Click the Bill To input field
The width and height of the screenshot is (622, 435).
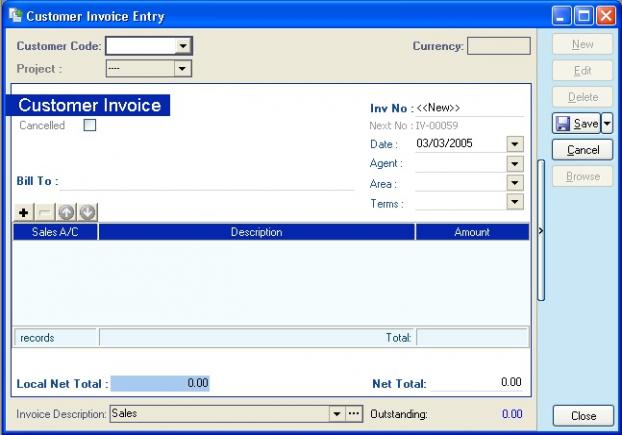[207, 182]
